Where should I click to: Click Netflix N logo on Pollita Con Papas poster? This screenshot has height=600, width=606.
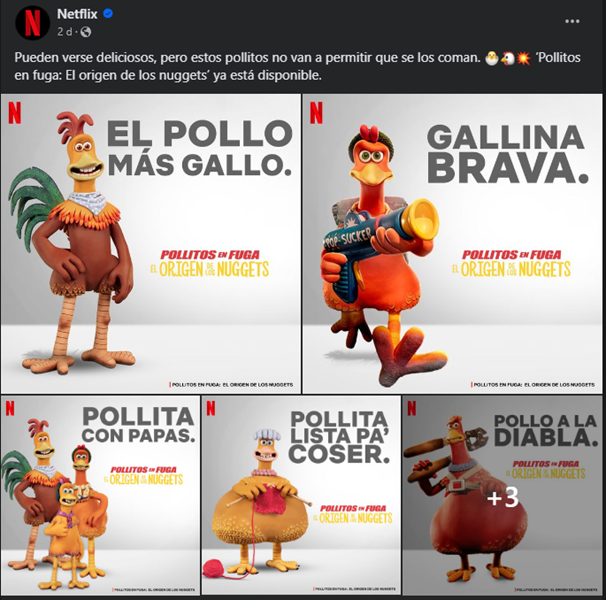pyautogui.click(x=10, y=408)
